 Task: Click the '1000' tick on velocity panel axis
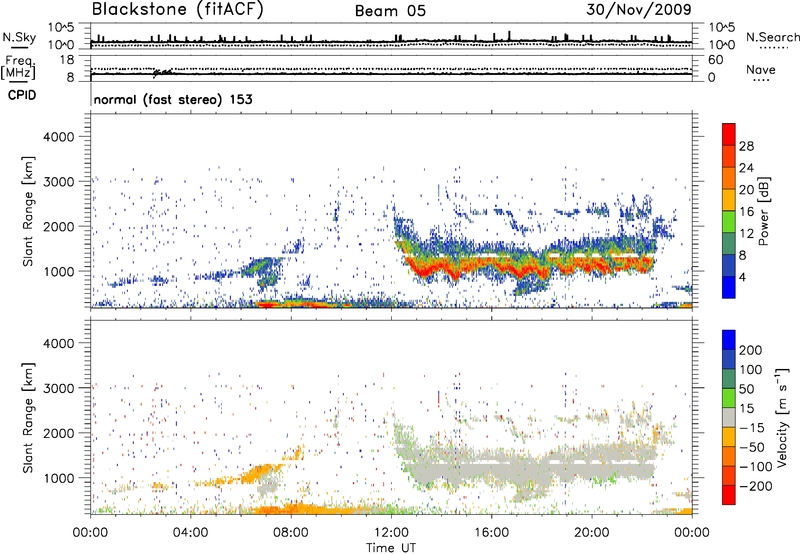point(59,478)
